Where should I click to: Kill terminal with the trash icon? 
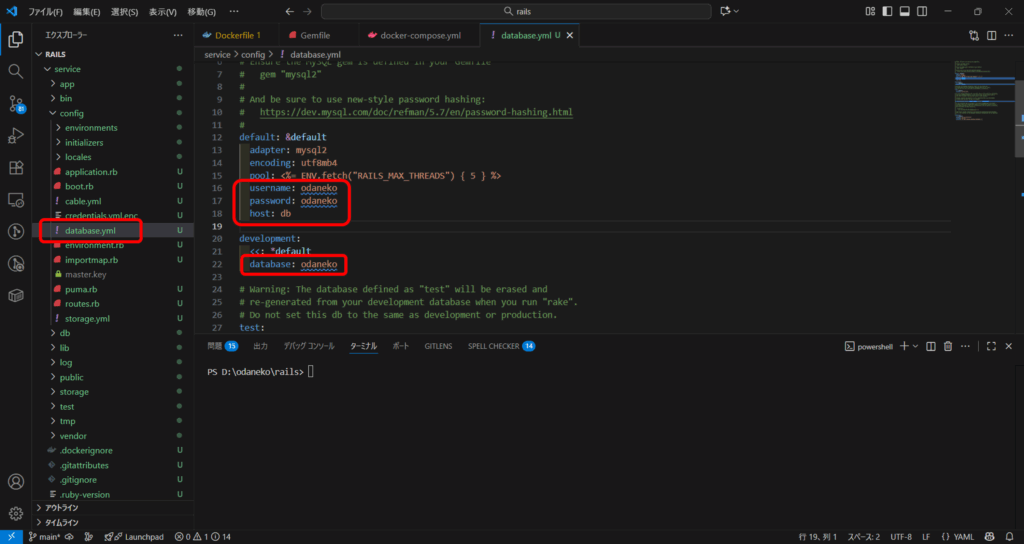click(947, 346)
